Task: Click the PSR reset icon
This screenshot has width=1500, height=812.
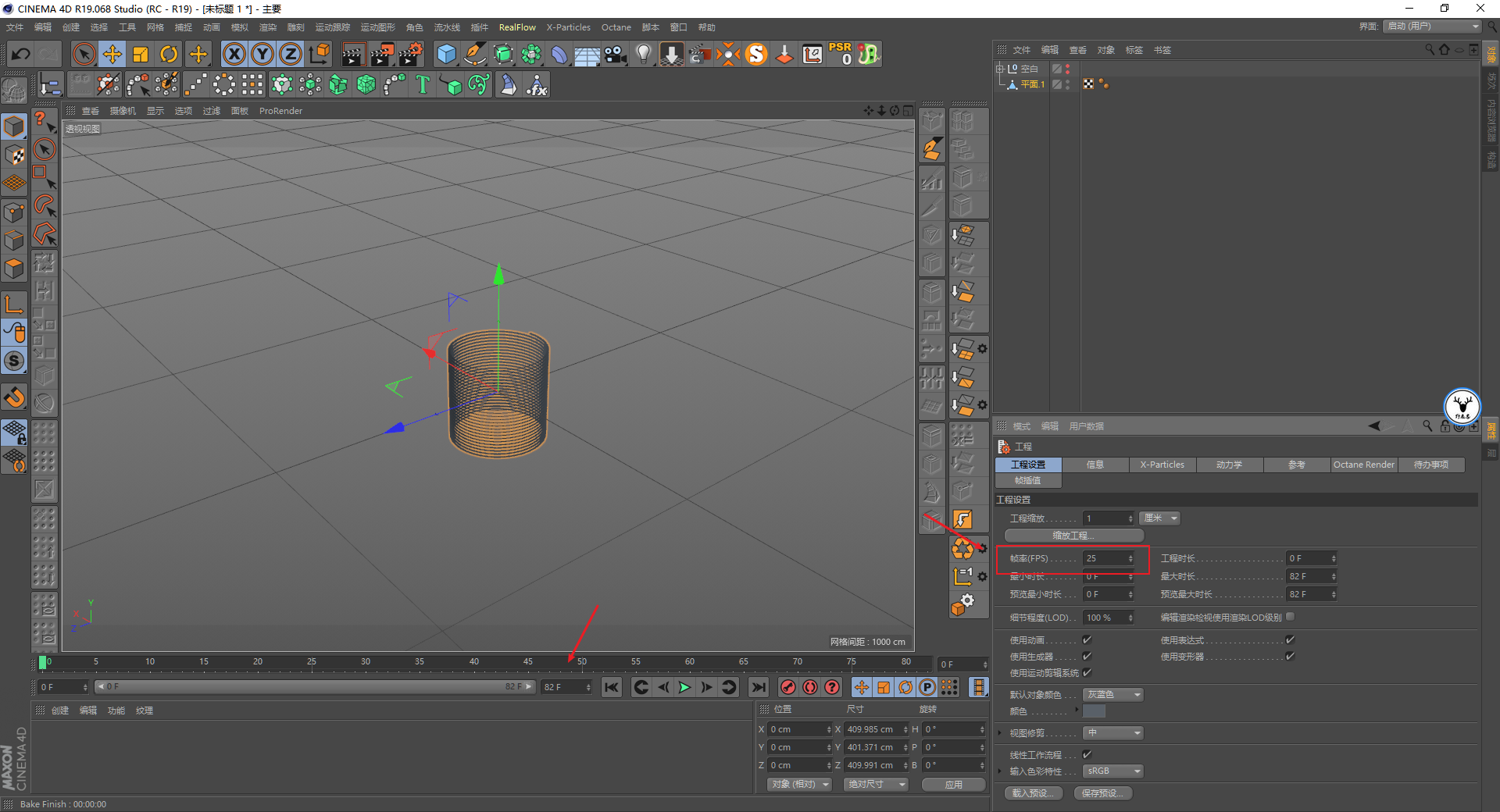Action: coord(841,54)
